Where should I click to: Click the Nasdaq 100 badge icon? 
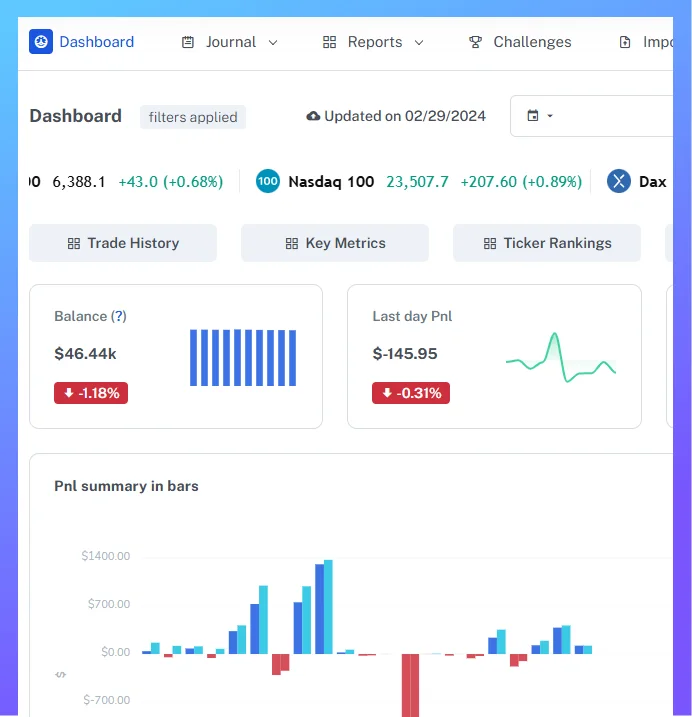point(268,181)
